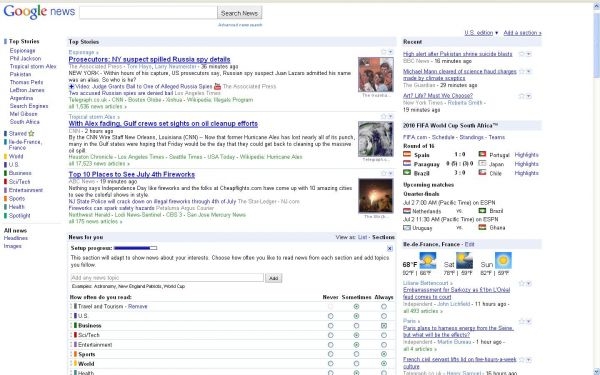Click the Netherlands flag icon
Image resolution: width=600 pixels, height=375 pixels.
pyautogui.click(x=407, y=211)
